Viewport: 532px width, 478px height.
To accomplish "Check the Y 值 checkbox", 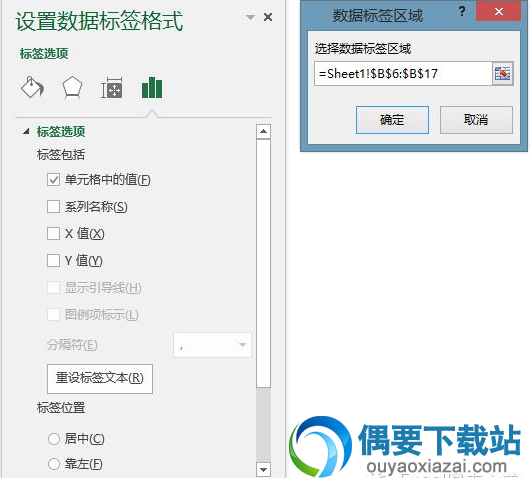I will point(53,261).
